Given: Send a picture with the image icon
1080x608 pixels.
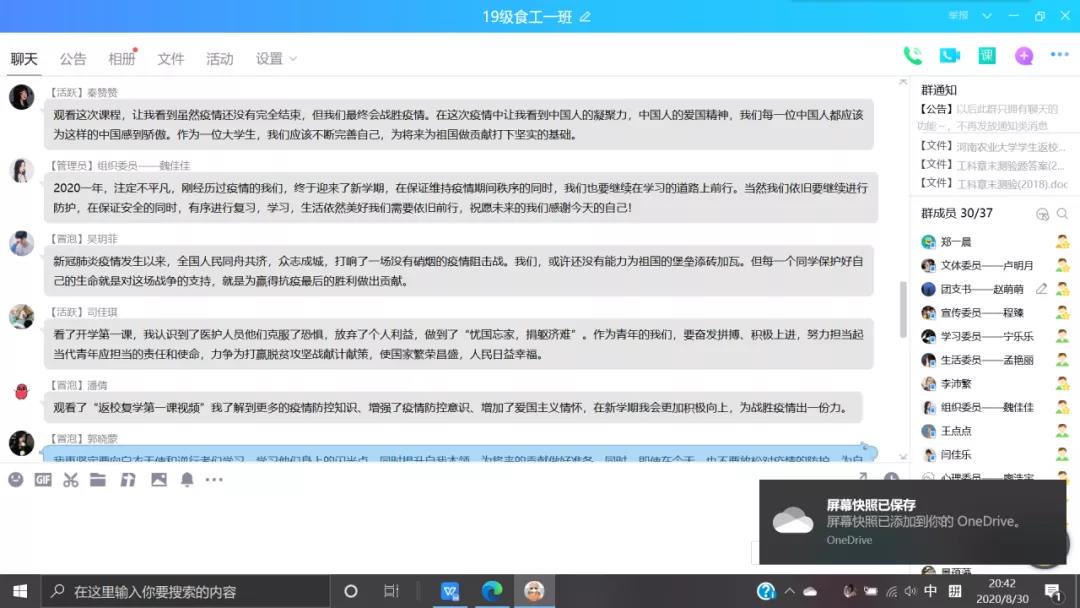Looking at the screenshot, I should (x=158, y=480).
